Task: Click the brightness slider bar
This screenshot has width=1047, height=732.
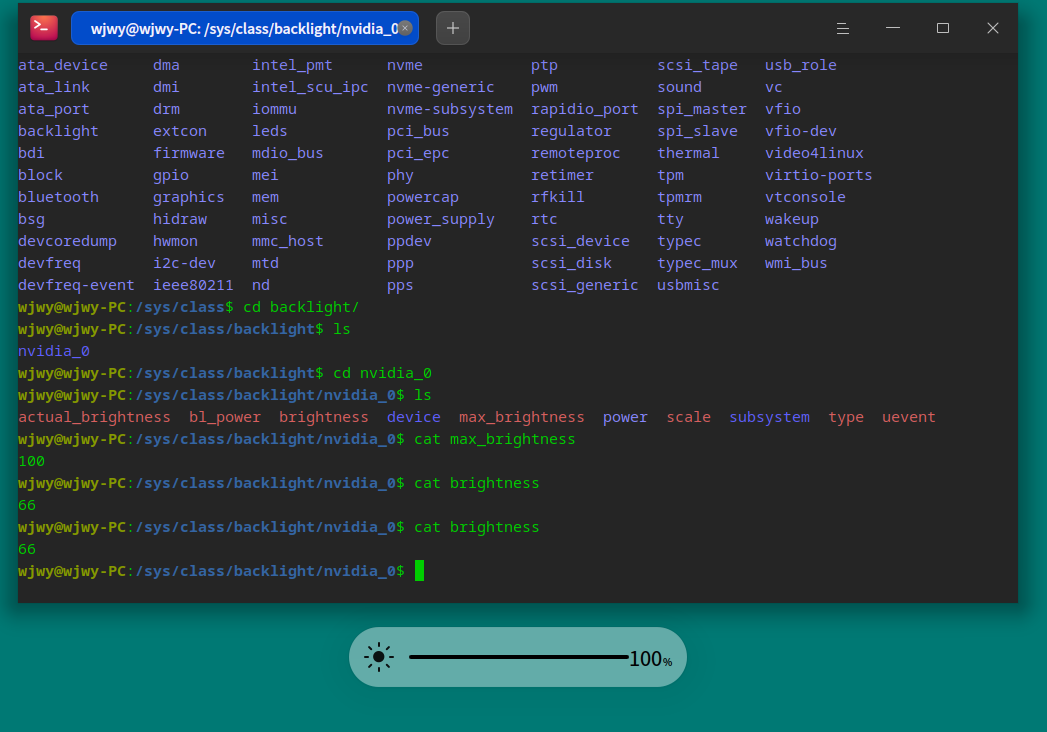Action: coord(519,657)
